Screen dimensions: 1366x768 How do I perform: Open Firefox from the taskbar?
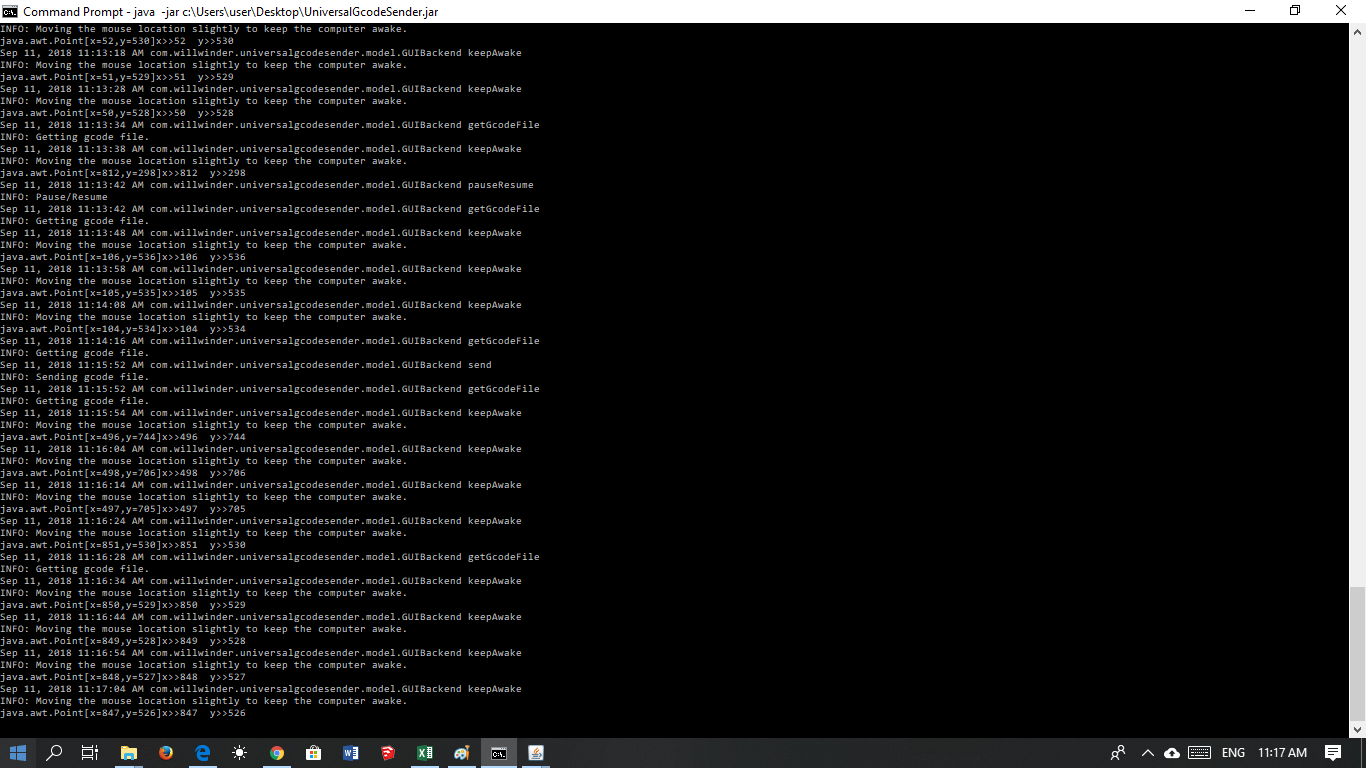tap(166, 753)
